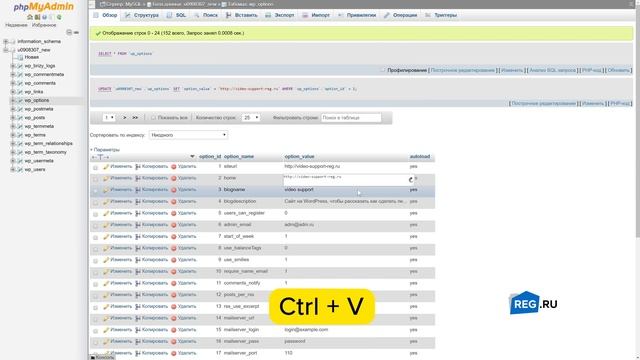Screen dimensions: 640x360
Task: Open the sort by index dropdown
Action: (188, 135)
